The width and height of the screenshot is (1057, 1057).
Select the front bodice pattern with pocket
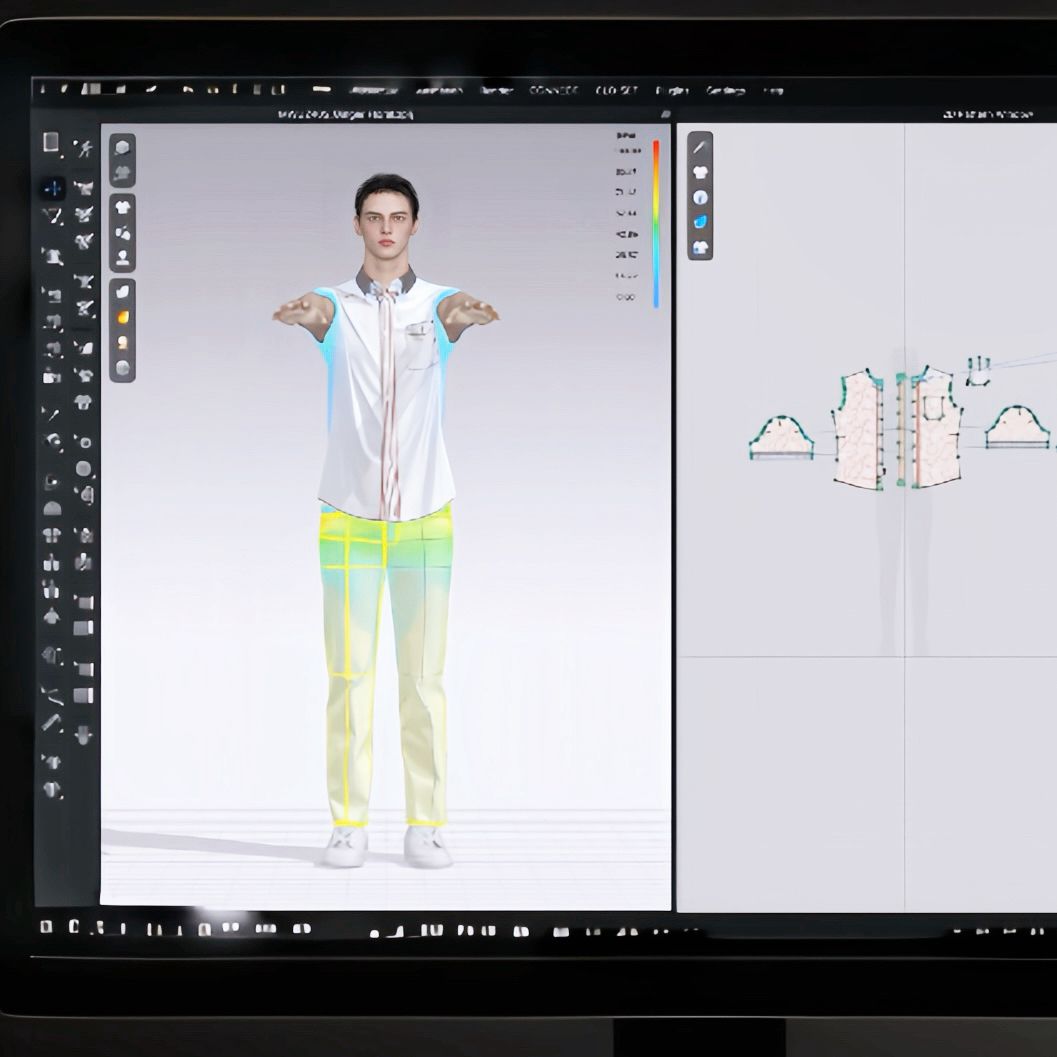936,427
